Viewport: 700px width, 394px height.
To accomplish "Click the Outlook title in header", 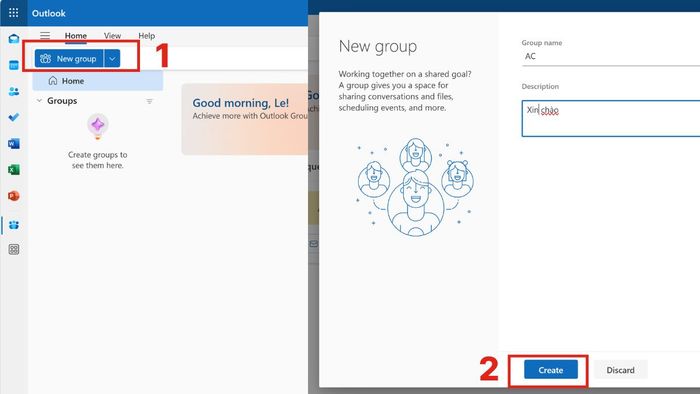I will 49,13.
